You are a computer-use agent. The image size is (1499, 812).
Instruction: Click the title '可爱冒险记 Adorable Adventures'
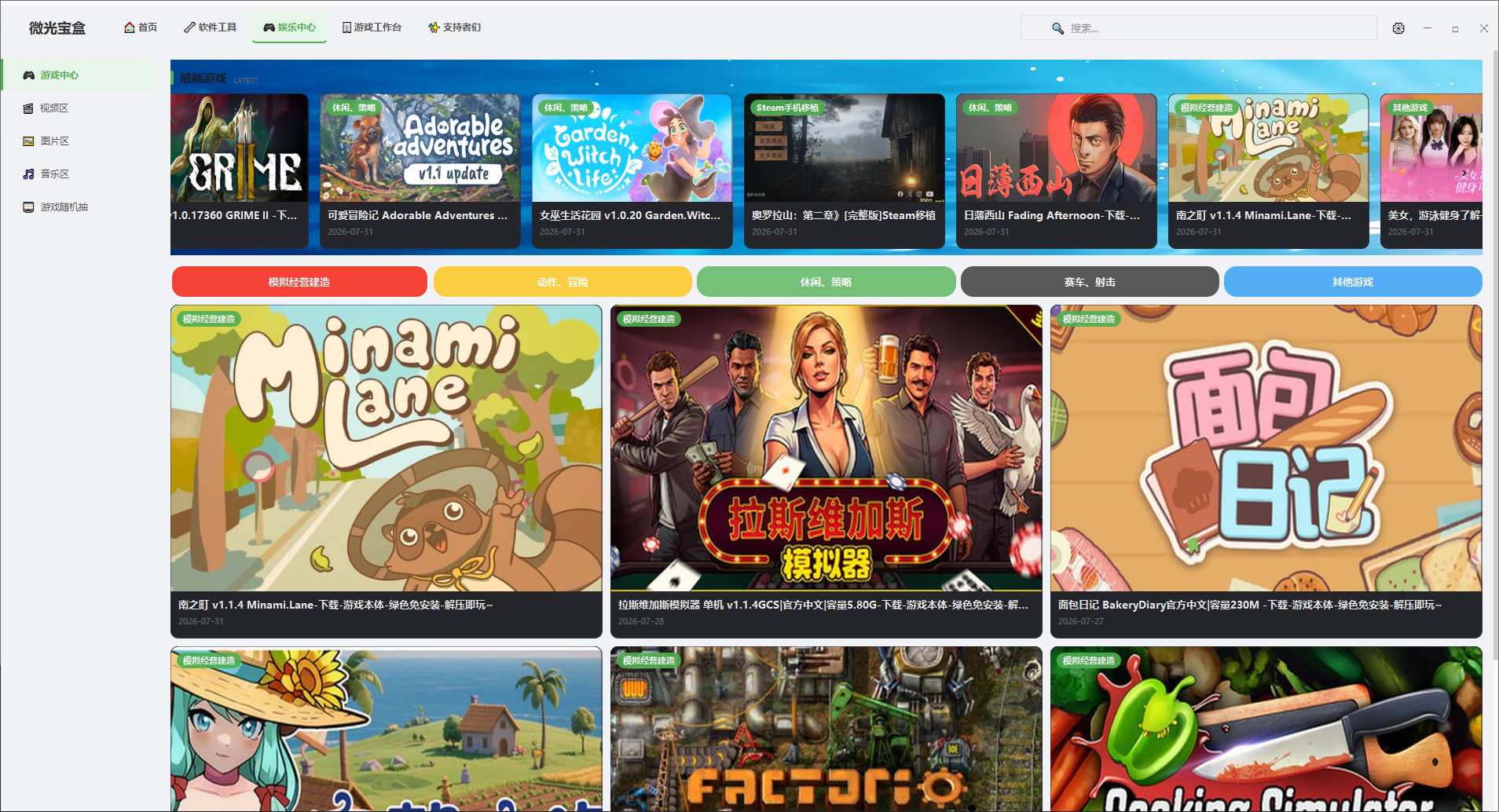click(417, 215)
